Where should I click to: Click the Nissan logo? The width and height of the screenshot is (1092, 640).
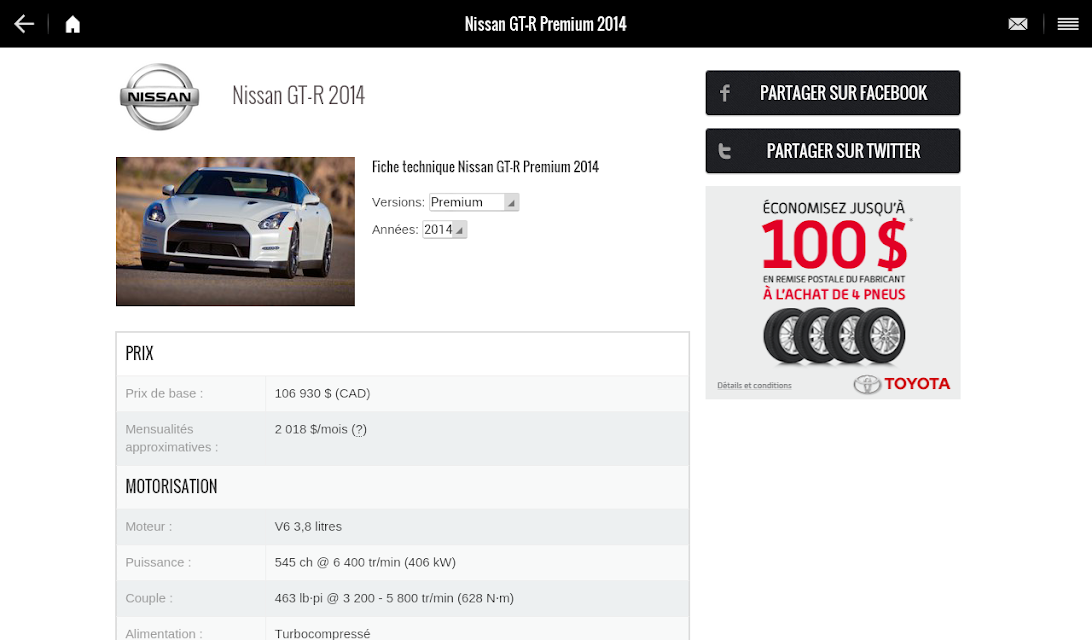tap(159, 97)
